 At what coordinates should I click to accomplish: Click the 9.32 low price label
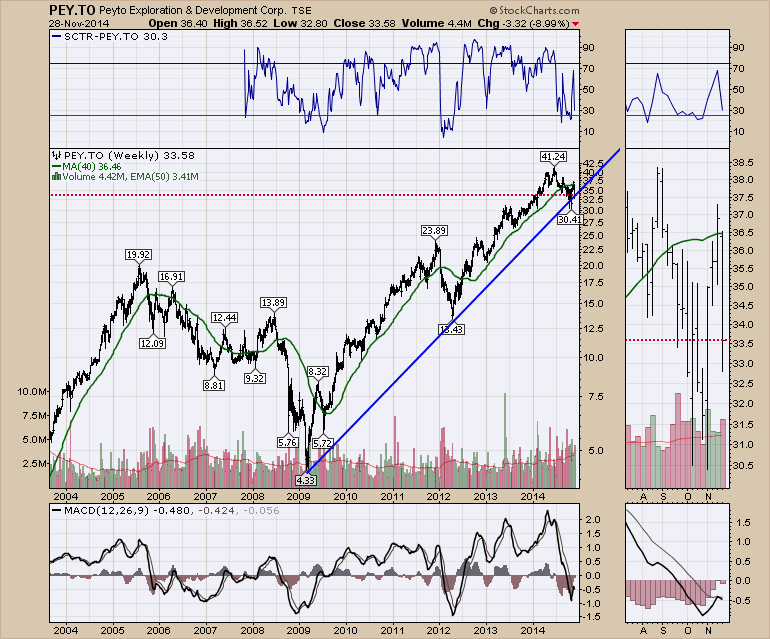(x=254, y=378)
